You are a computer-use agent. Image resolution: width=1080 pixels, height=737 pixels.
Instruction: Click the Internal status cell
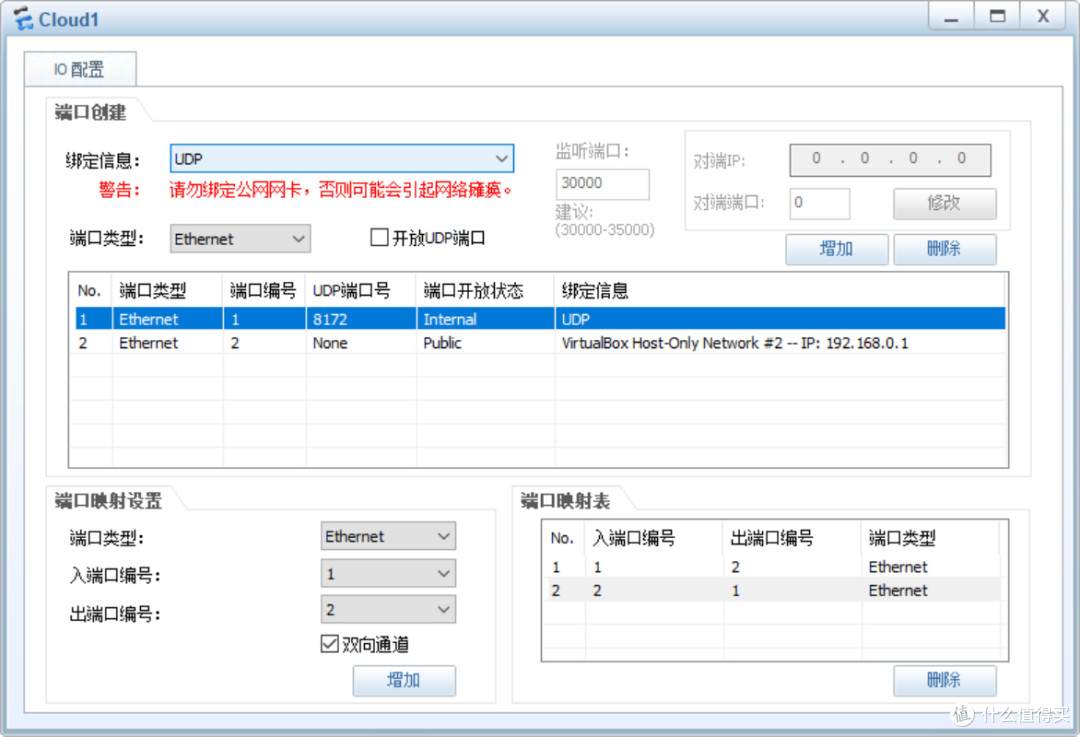click(485, 319)
